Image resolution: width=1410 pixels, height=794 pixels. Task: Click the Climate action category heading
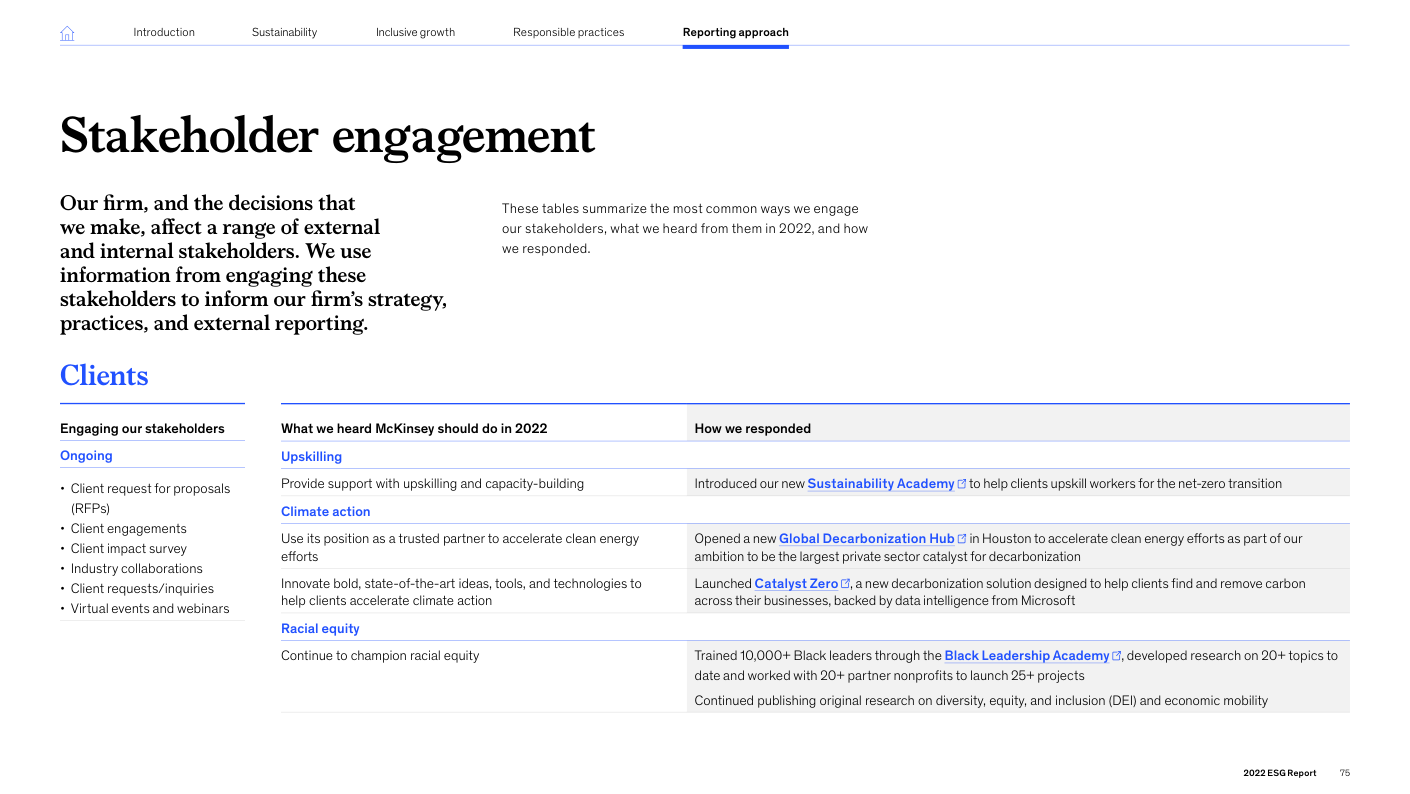click(325, 512)
